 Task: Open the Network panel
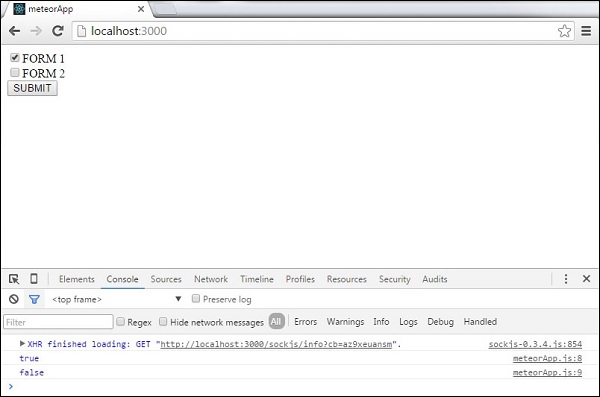[211, 279]
